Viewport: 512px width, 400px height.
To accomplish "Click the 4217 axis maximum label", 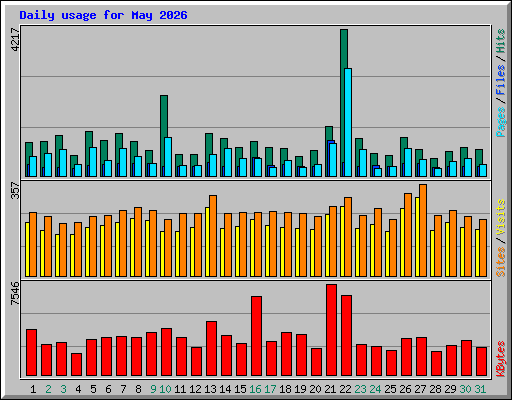I will [x=15, y=39].
